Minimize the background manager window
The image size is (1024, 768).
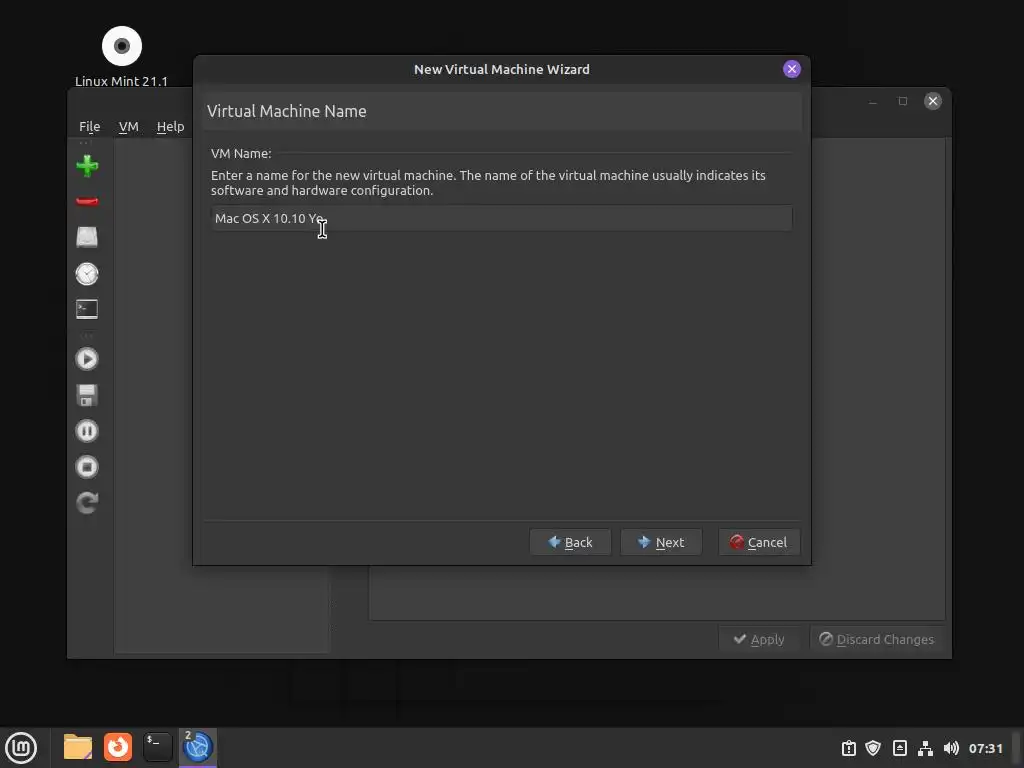pyautogui.click(x=872, y=101)
